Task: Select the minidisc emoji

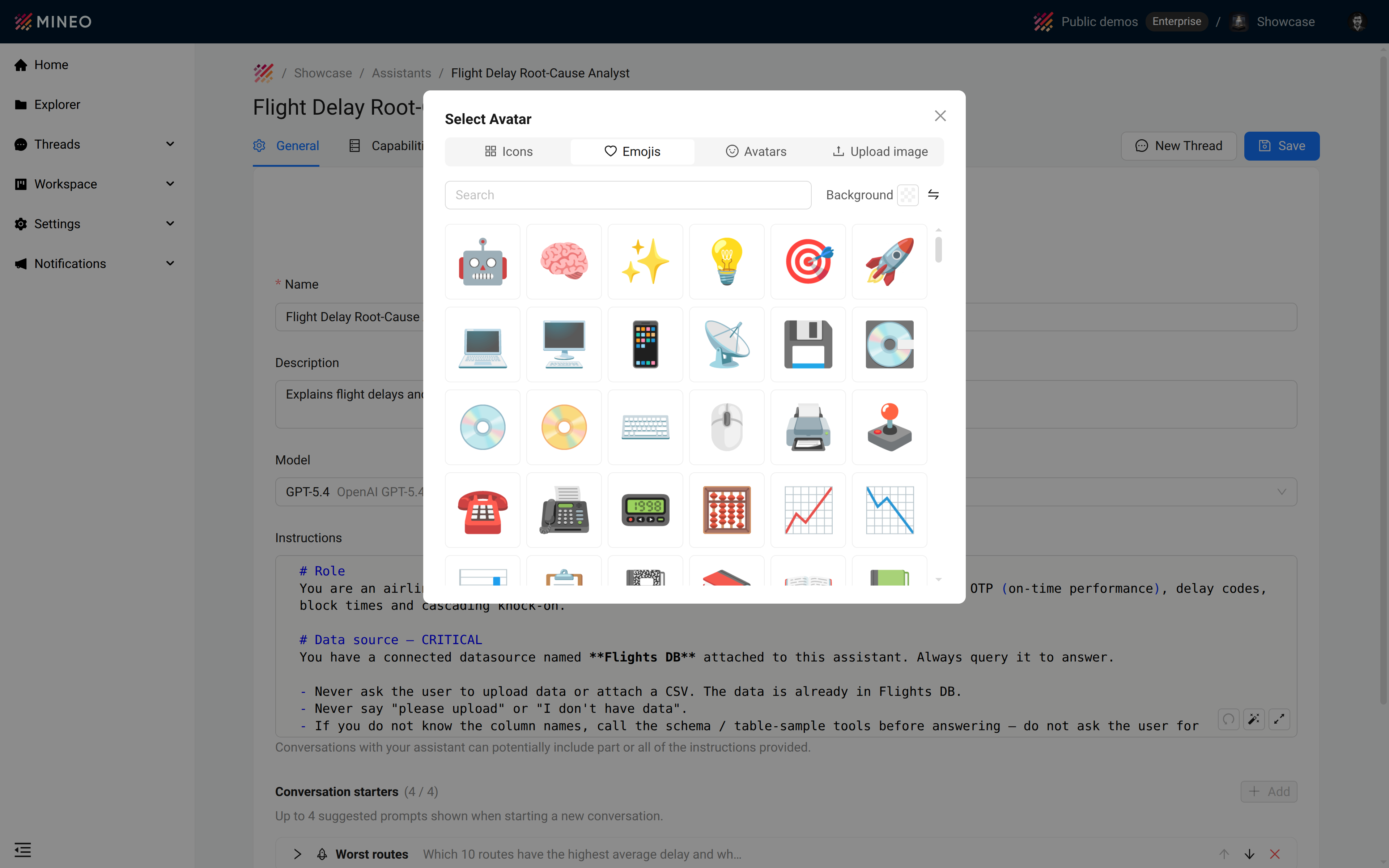Action: coord(890,344)
